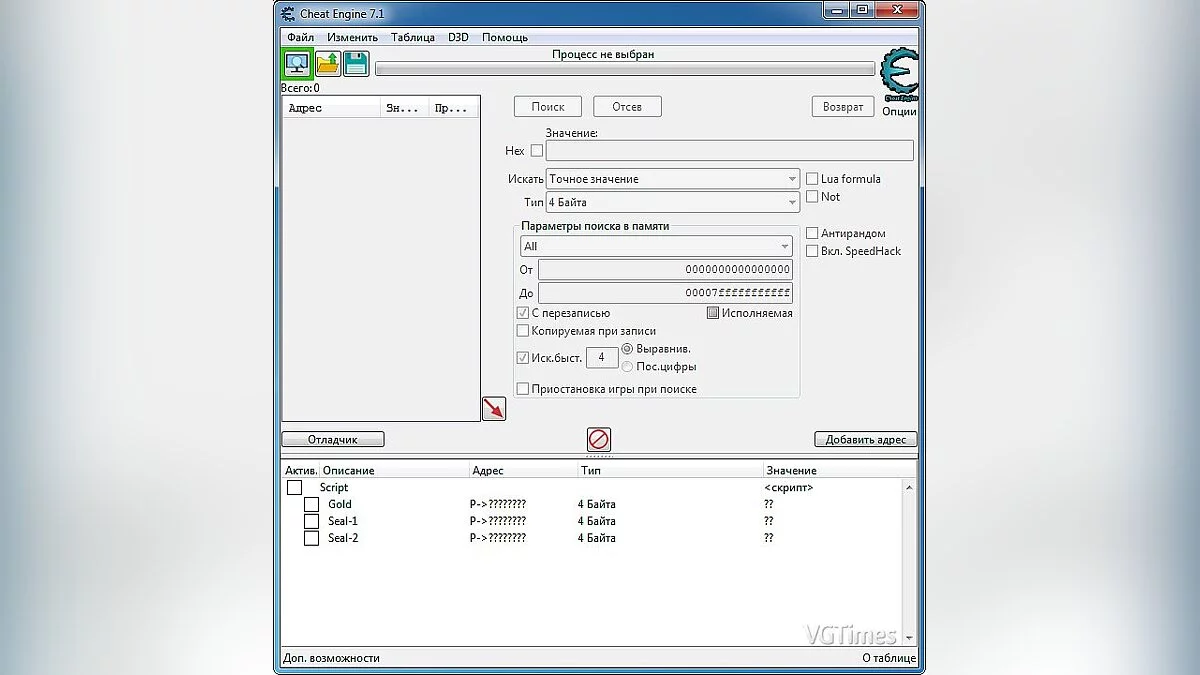Toggle the Иск.быст. checkbox
Image resolution: width=1200 pixels, height=675 pixels.
tap(522, 358)
